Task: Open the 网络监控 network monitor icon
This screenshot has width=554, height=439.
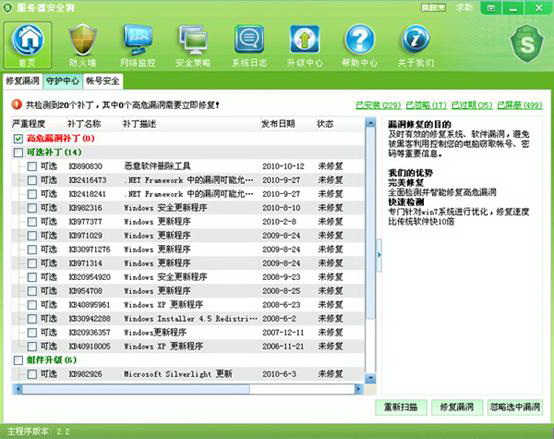Action: 138,45
